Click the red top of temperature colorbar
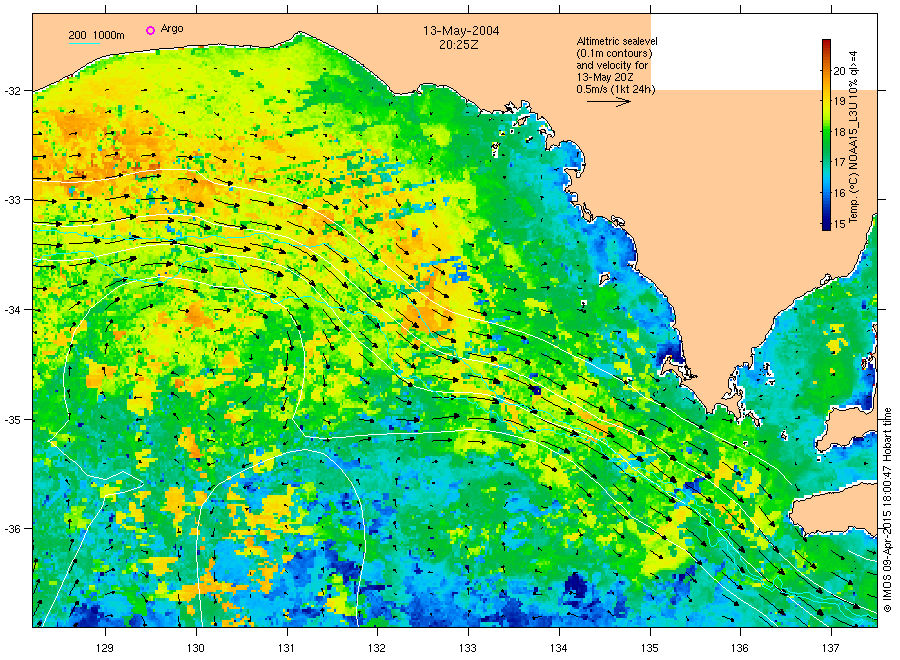This screenshot has height=660, width=900. point(826,45)
